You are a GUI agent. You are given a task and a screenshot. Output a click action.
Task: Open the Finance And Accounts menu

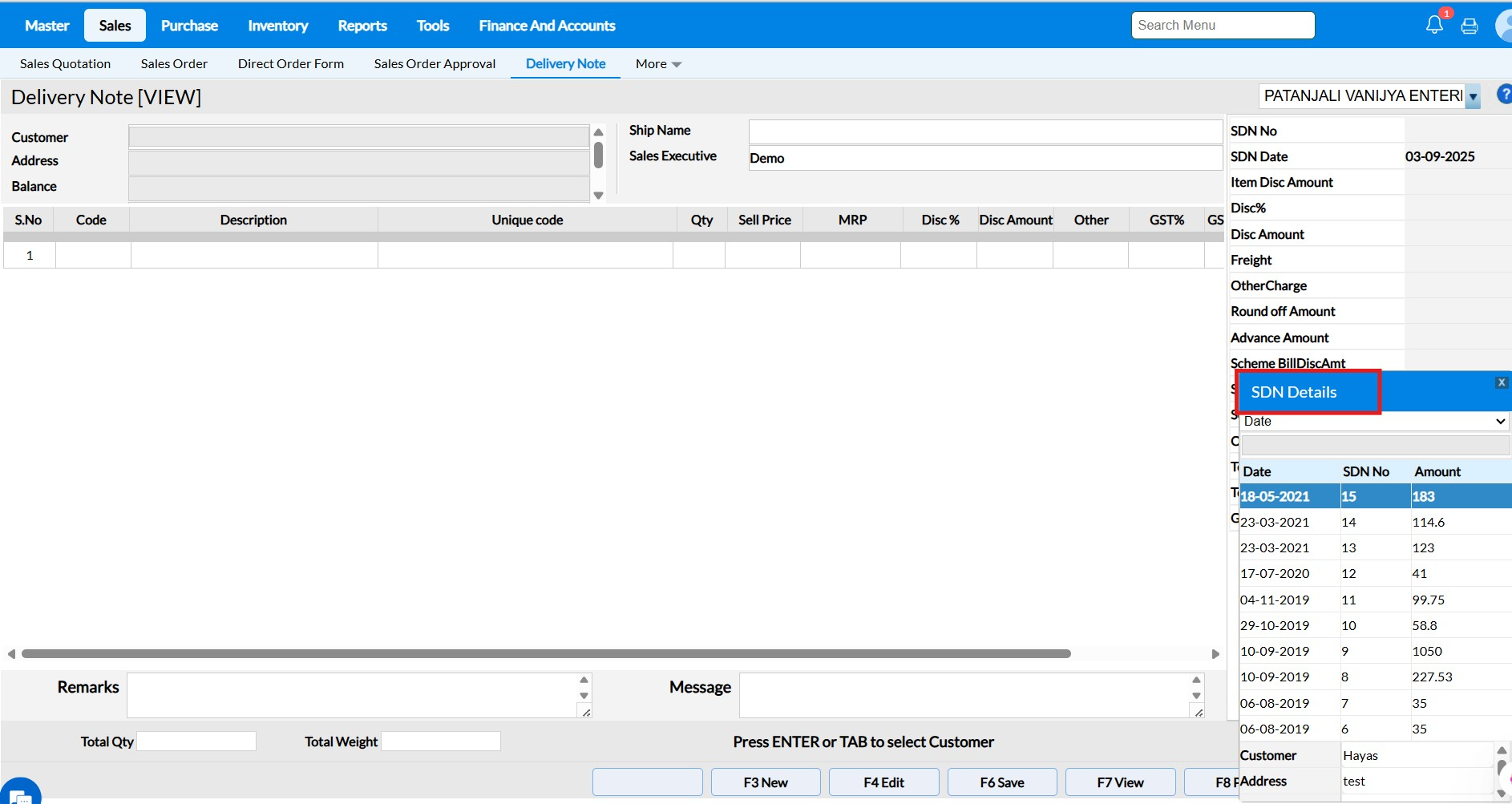click(x=547, y=26)
